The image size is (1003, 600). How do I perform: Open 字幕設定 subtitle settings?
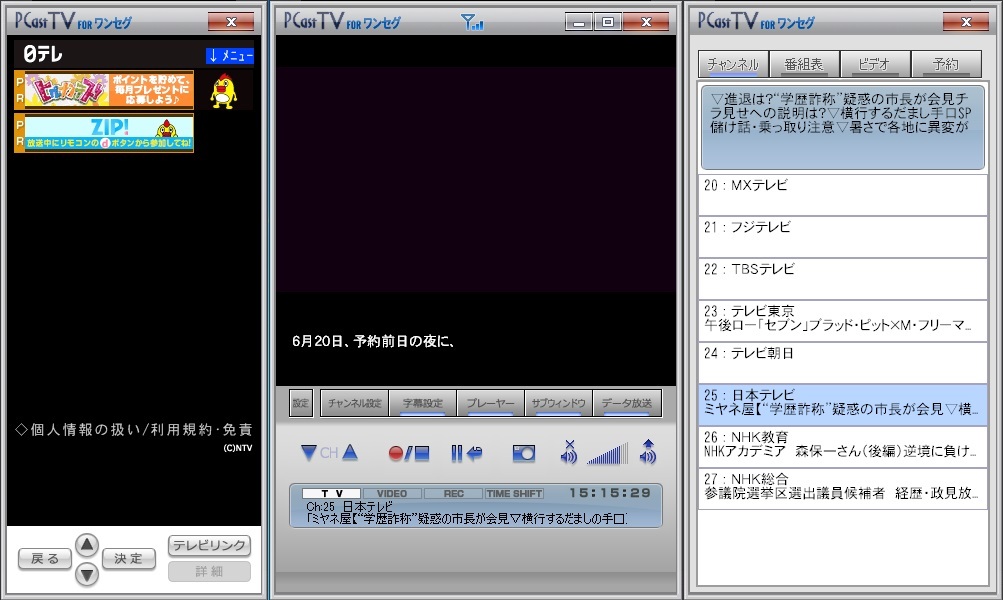point(423,403)
